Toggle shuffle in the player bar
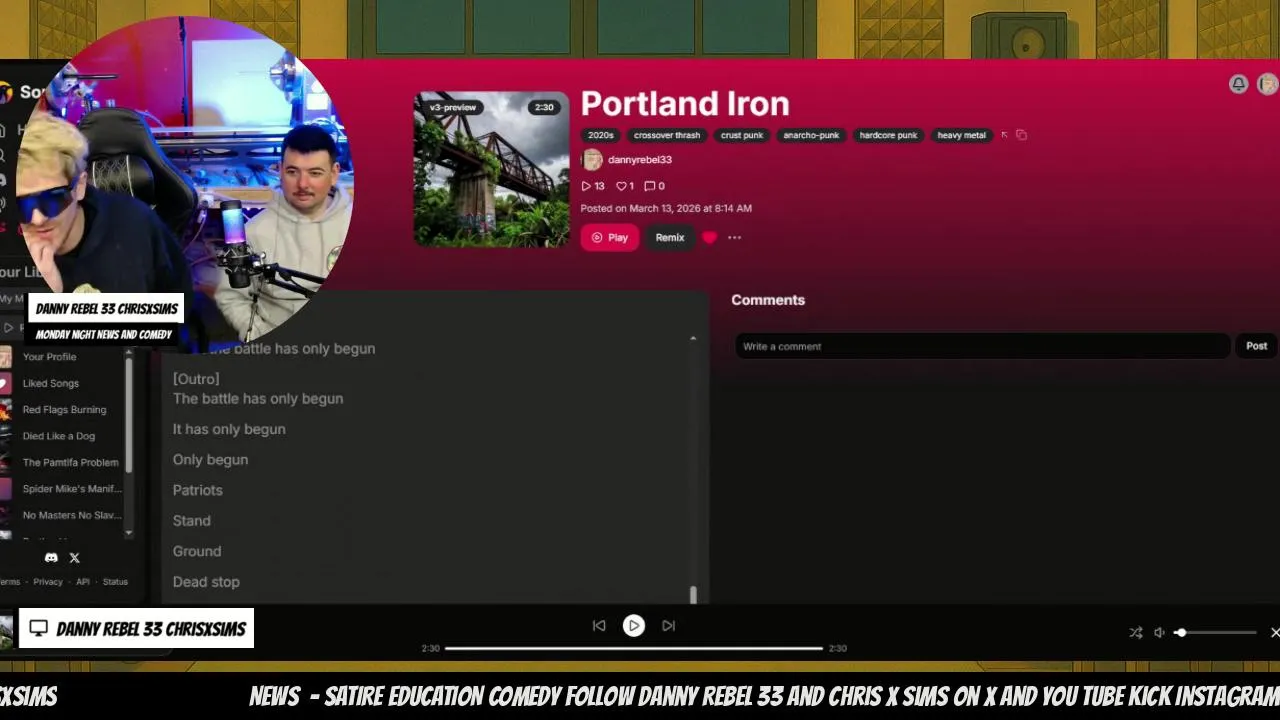 tap(1136, 633)
